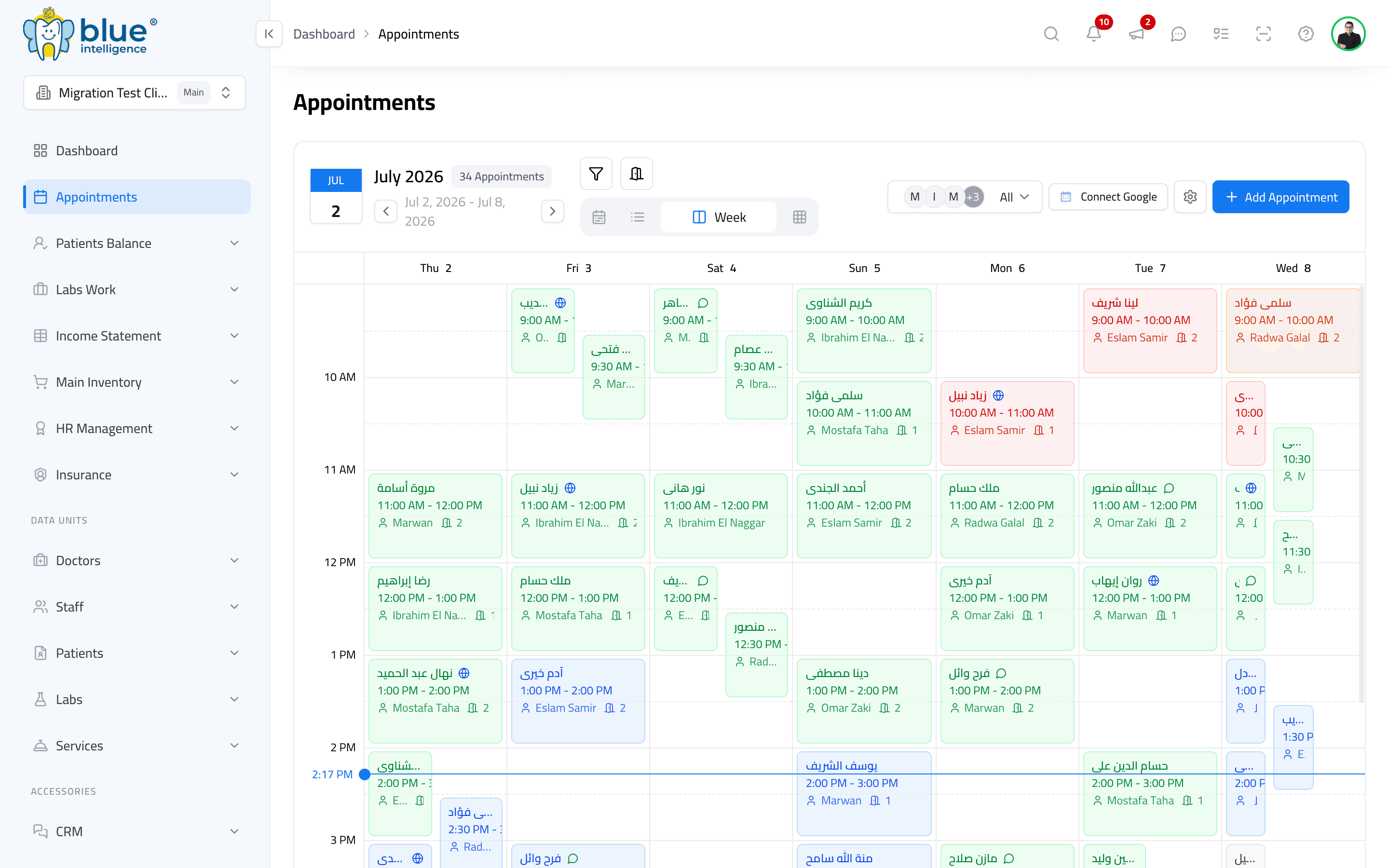Open Saturday 11 AM Ibrahim El Naggar appointment
The height and width of the screenshot is (868, 1389).
(721, 515)
